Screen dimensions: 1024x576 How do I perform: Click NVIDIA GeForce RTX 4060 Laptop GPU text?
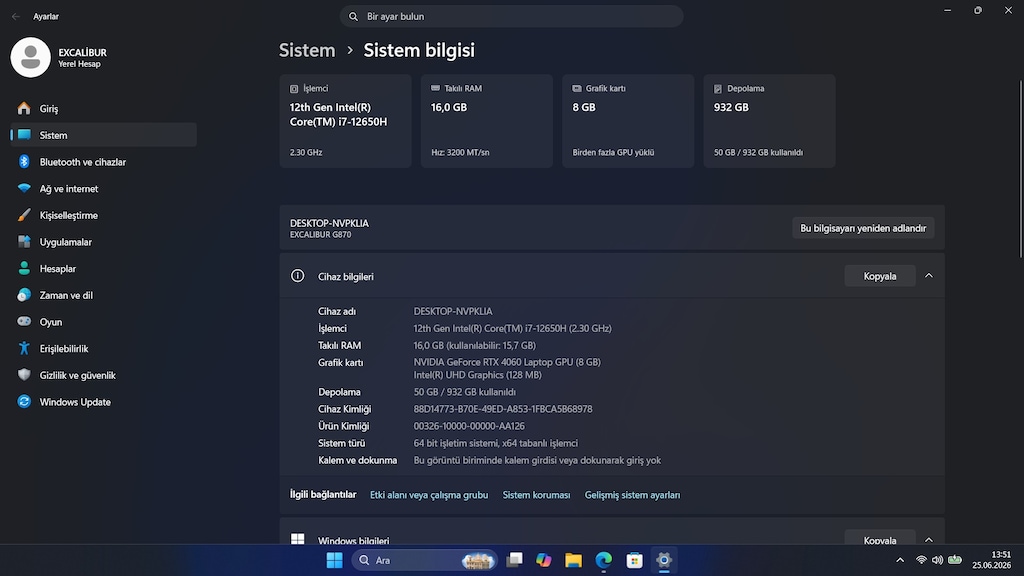(507, 362)
